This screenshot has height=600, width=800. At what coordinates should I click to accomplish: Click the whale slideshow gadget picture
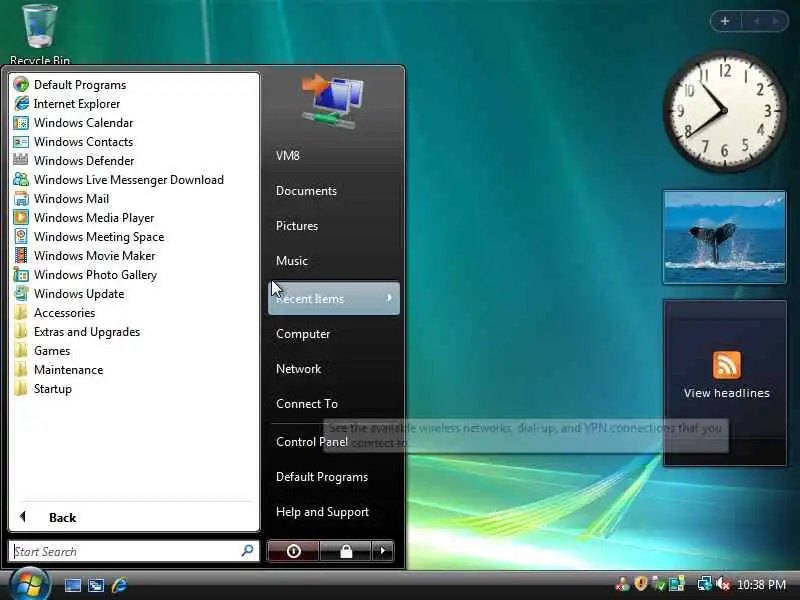click(x=724, y=237)
